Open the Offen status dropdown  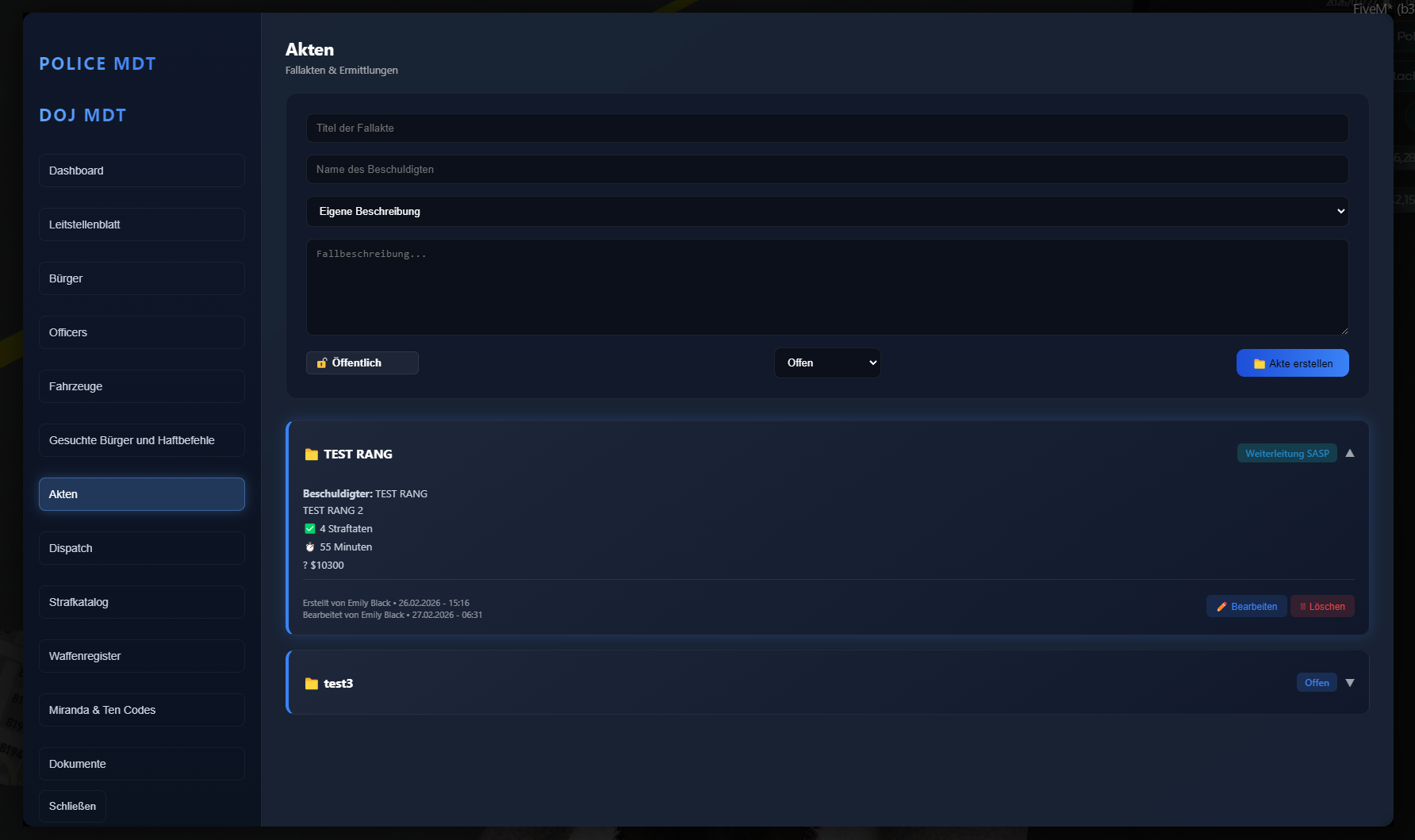[x=827, y=362]
